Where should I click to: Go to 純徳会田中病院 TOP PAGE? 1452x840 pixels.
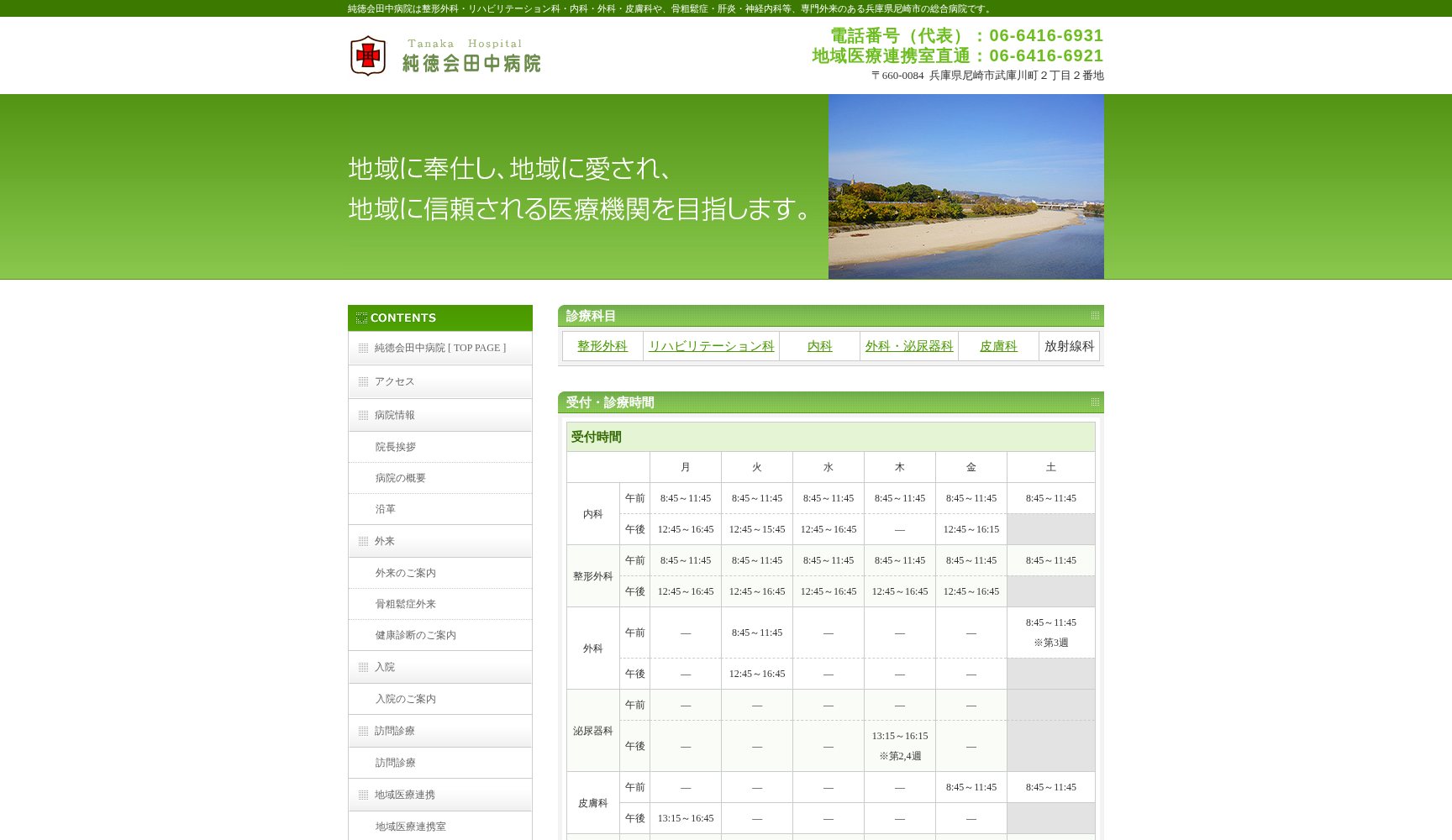pyautogui.click(x=439, y=348)
